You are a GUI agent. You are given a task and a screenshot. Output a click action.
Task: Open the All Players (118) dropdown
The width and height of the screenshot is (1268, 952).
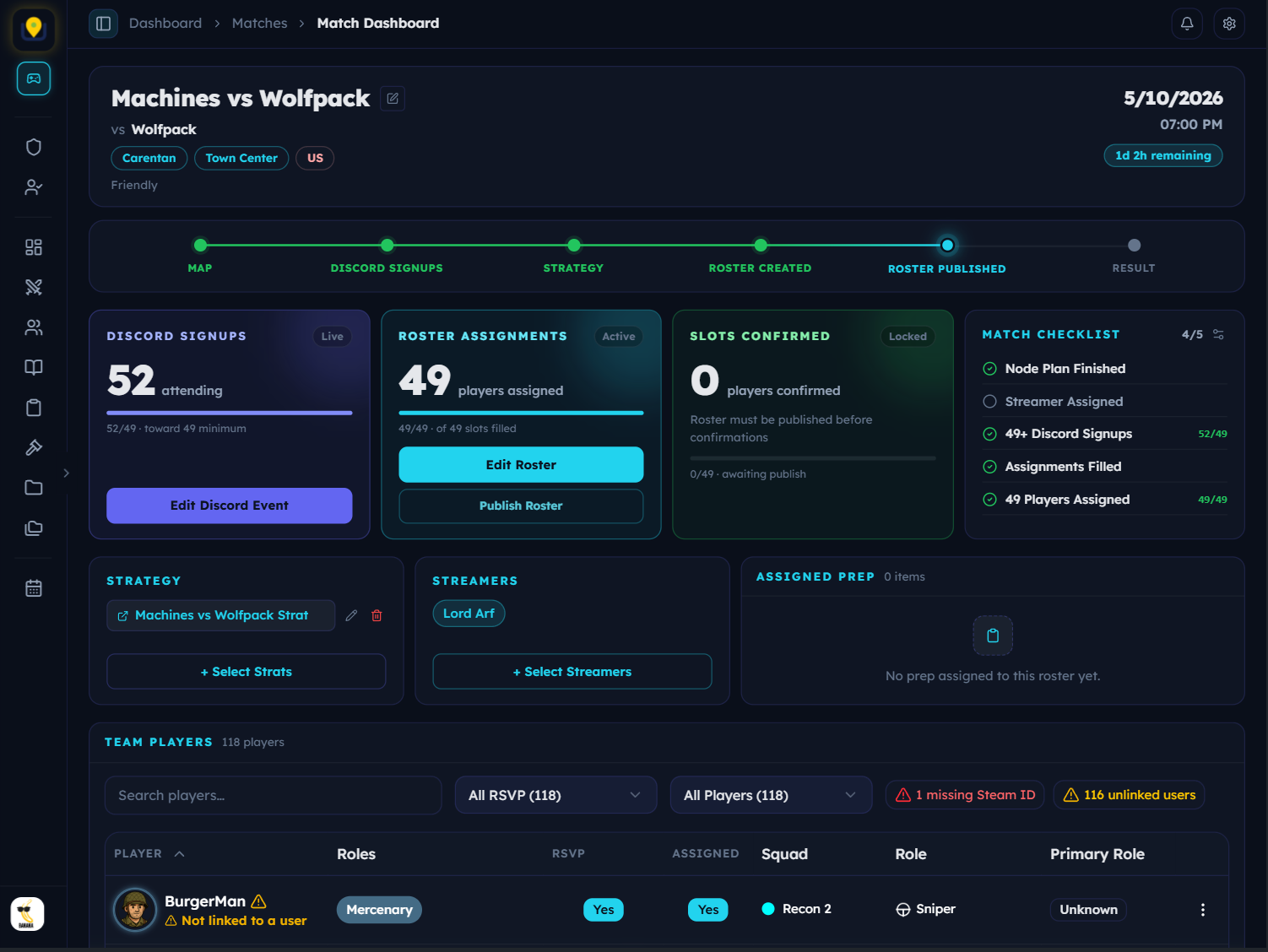click(x=771, y=795)
